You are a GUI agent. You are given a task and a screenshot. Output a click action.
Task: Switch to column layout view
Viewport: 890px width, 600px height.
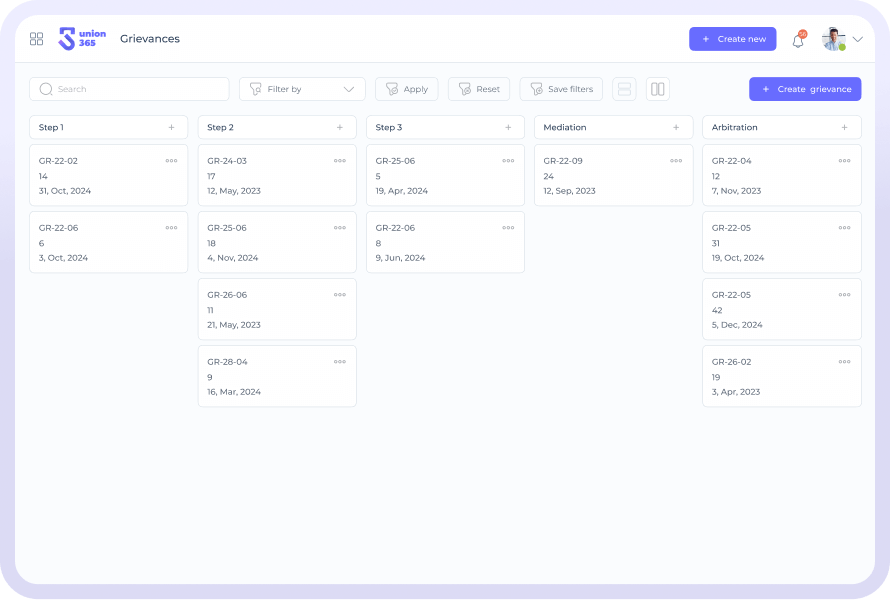[657, 89]
